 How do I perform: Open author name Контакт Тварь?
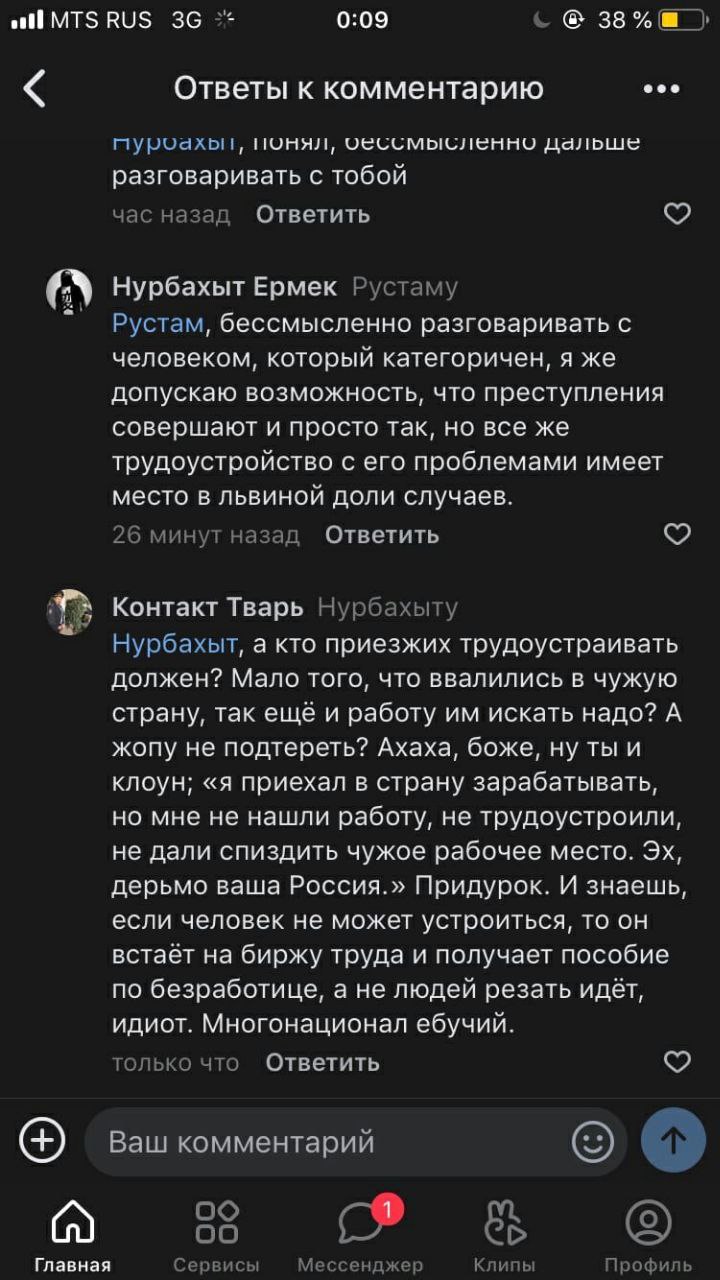pos(207,607)
